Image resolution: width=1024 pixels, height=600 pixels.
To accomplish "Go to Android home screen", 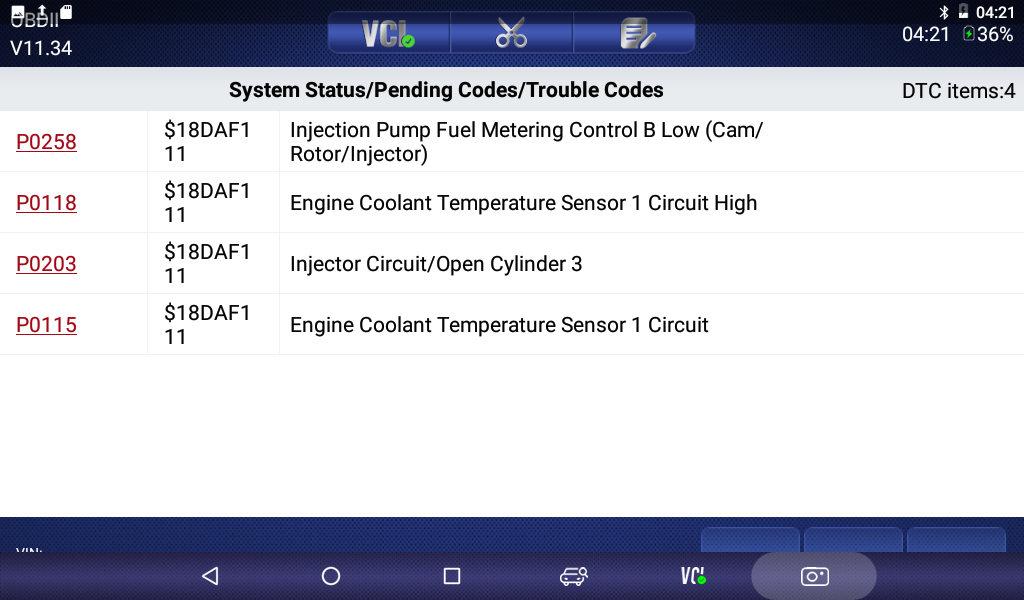I will pyautogui.click(x=331, y=576).
